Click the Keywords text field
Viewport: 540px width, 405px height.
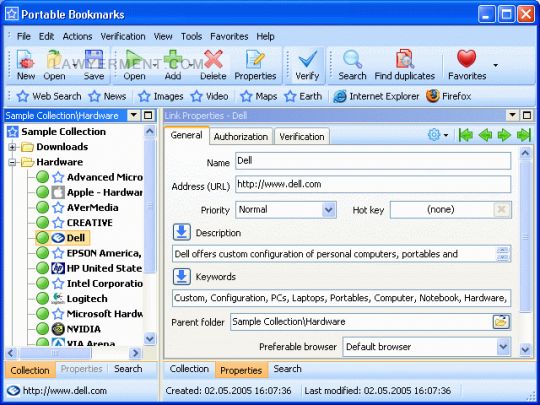[341, 298]
